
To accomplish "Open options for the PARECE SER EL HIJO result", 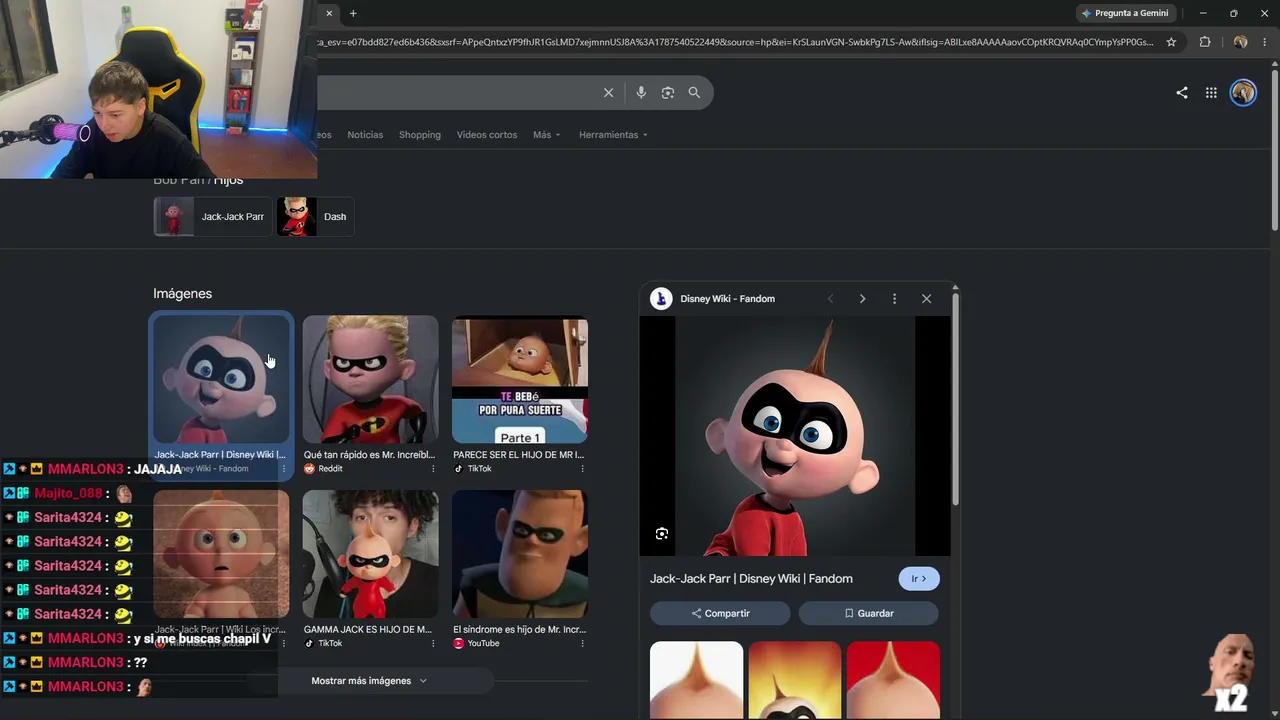I will 582,468.
